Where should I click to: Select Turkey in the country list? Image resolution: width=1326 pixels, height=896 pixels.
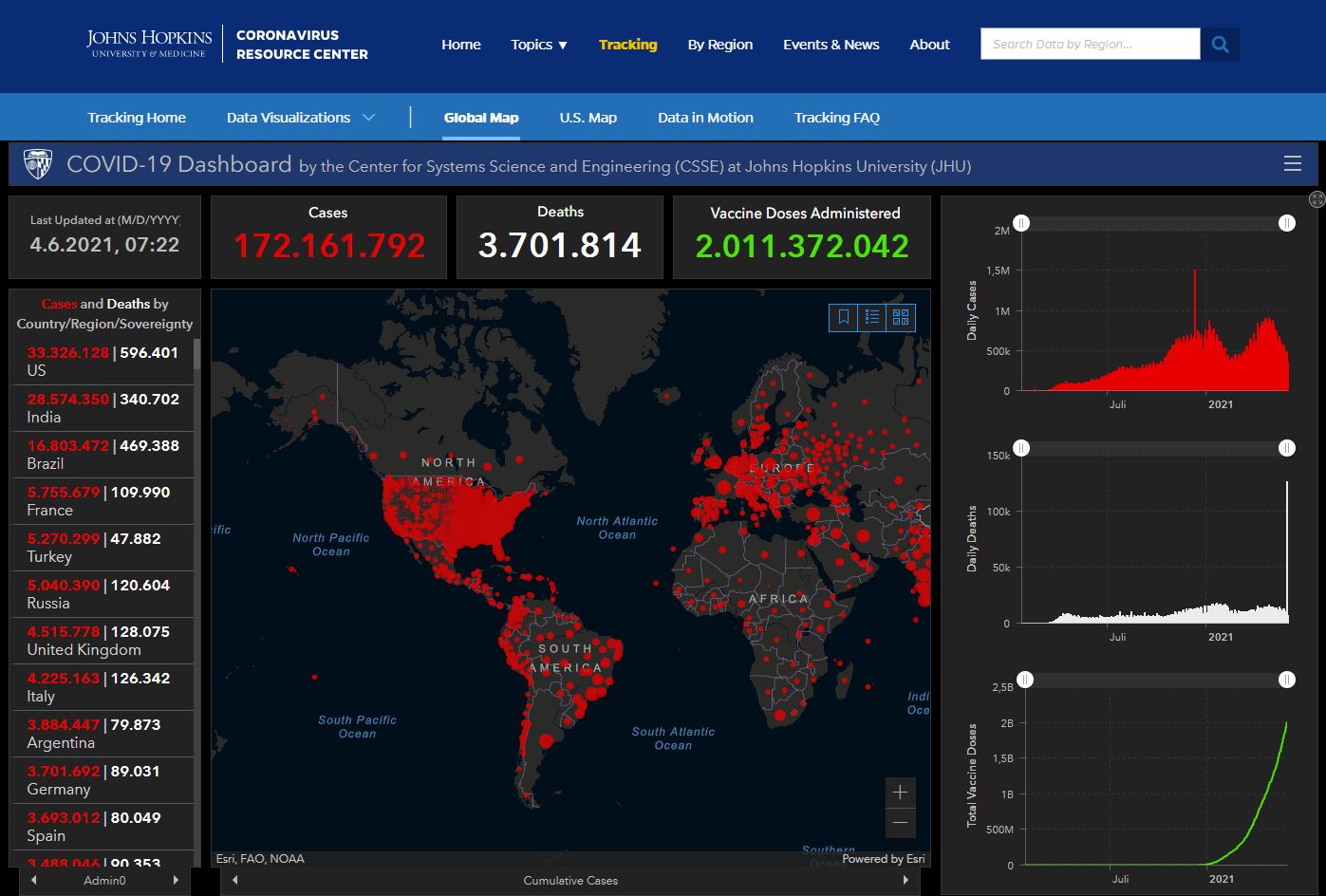(103, 548)
